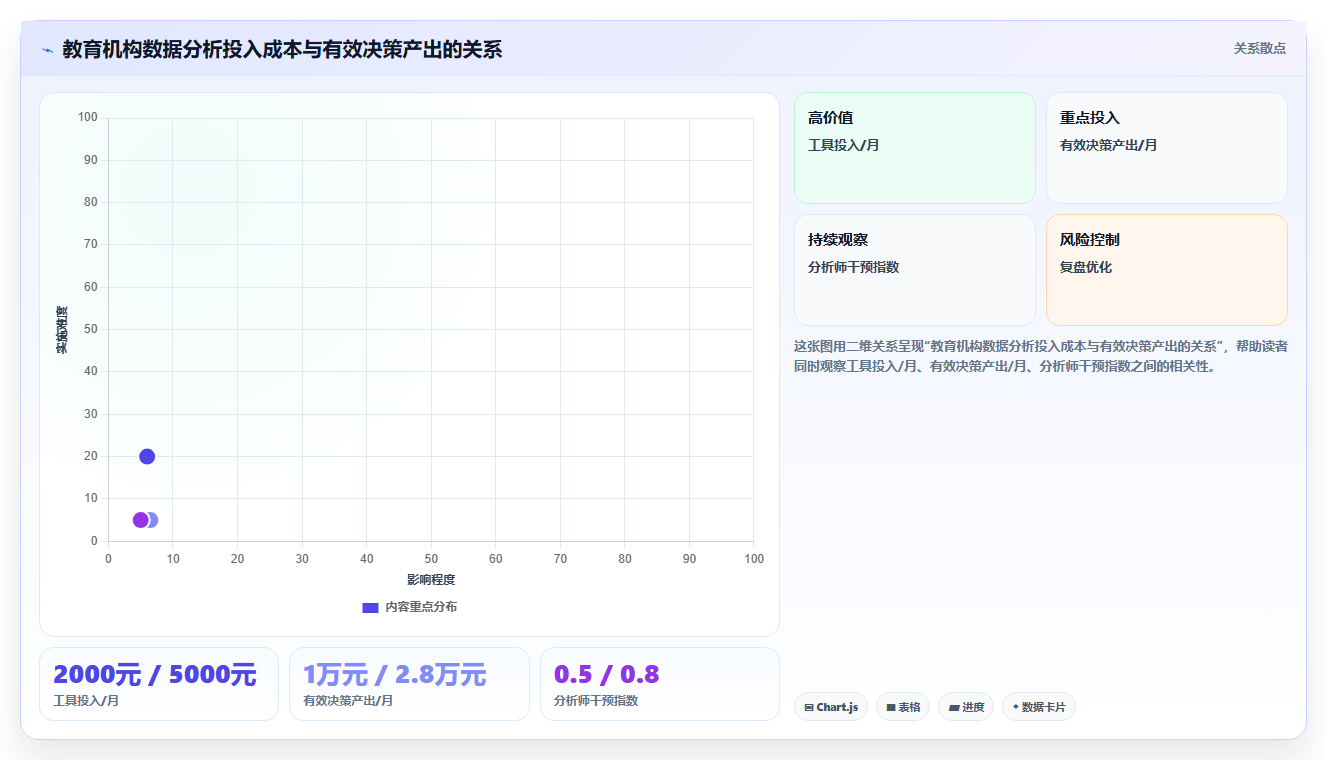Select the purple scatter point near origin
This screenshot has height=760, width=1327.
[x=140, y=520]
